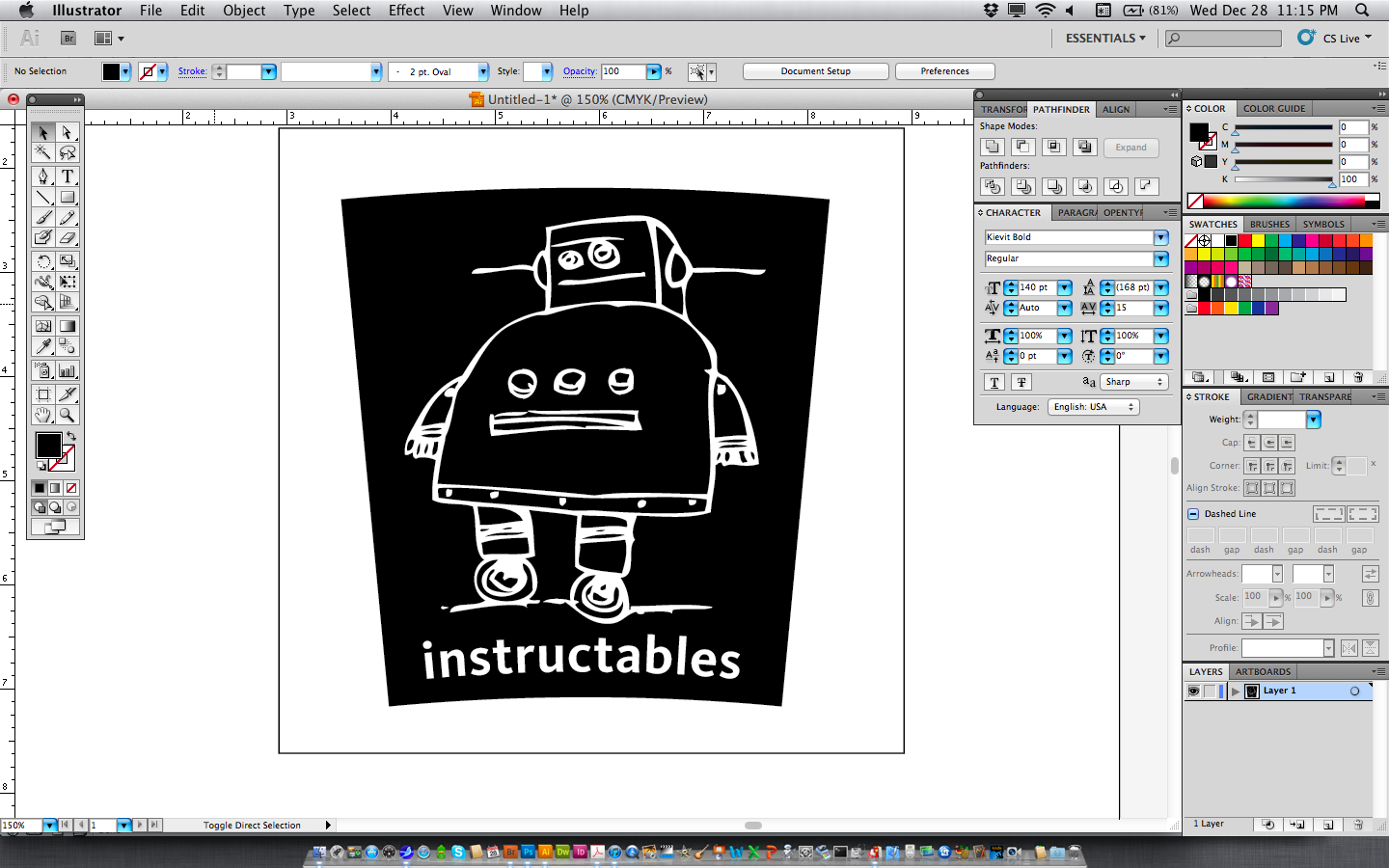Open CS Live services button
The width and height of the screenshot is (1389, 868).
pos(1335,38)
